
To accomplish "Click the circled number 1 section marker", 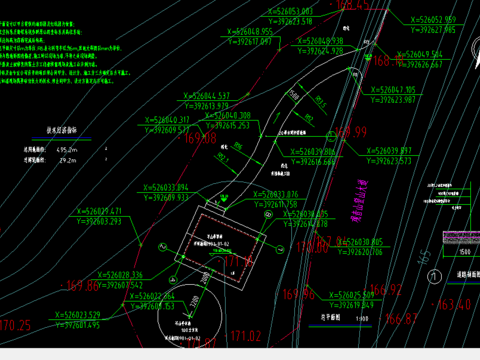I will pyautogui.click(x=434, y=277).
